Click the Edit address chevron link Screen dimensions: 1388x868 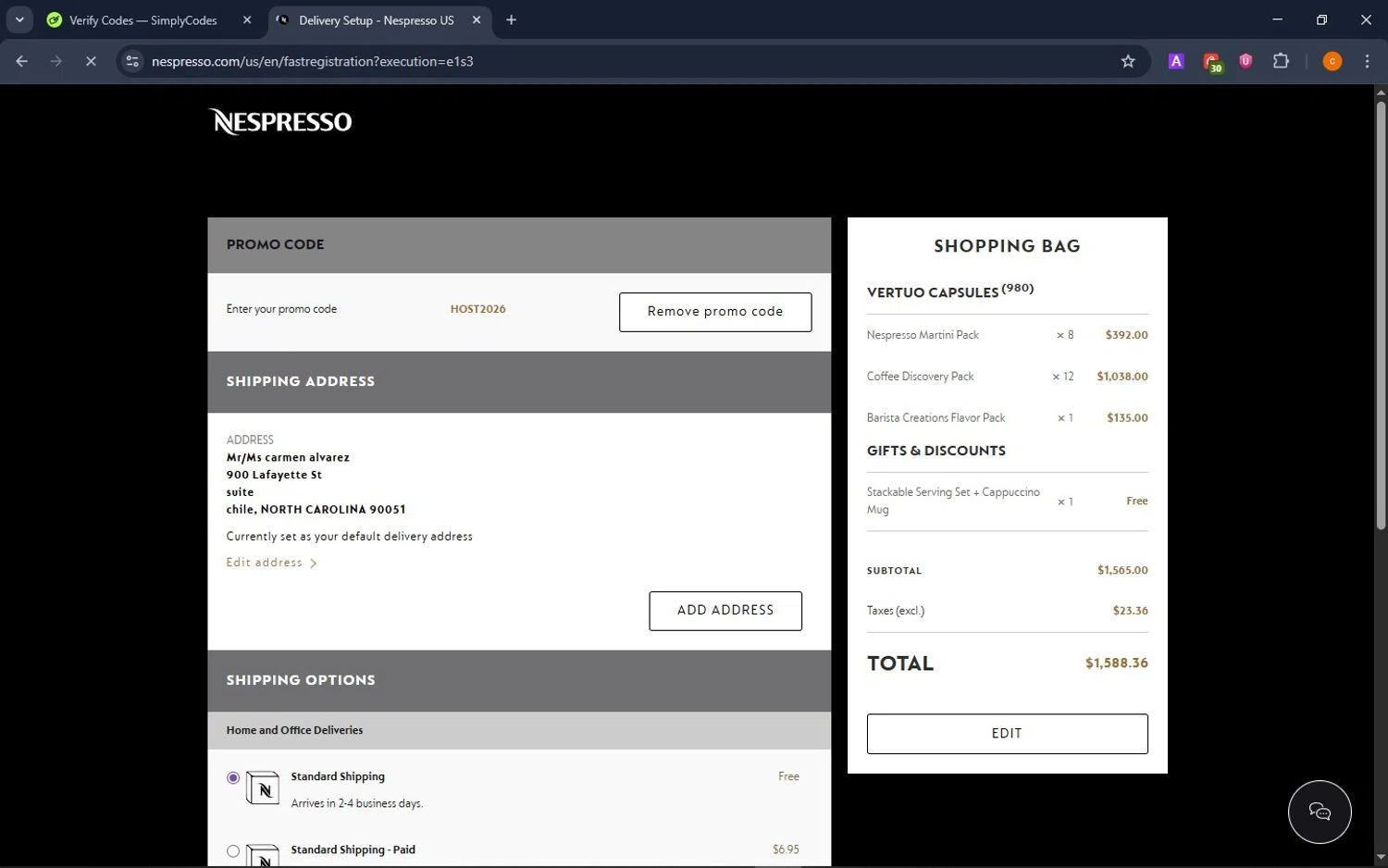click(271, 563)
